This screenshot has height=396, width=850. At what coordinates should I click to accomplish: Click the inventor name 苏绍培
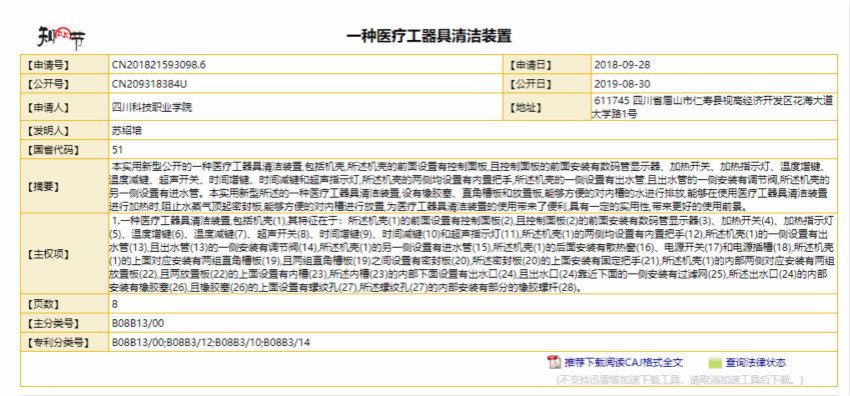tap(127, 131)
